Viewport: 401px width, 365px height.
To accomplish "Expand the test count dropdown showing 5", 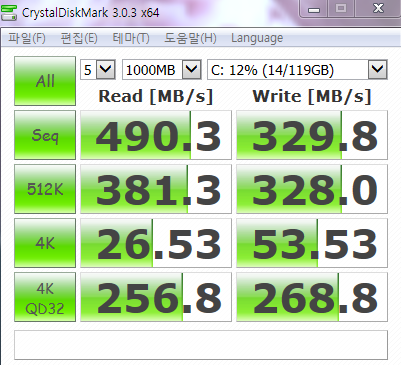I will coord(106,70).
